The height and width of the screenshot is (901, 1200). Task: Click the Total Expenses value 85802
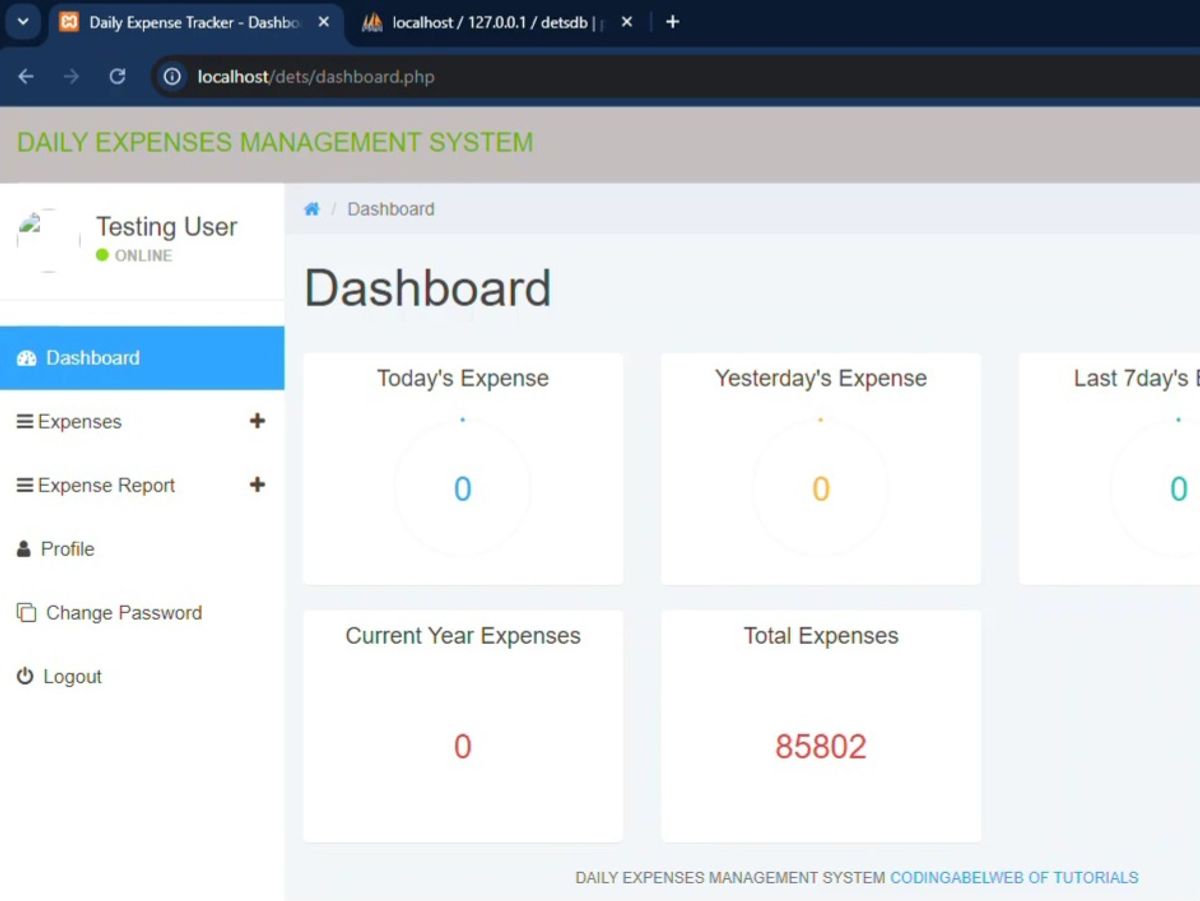coord(820,747)
